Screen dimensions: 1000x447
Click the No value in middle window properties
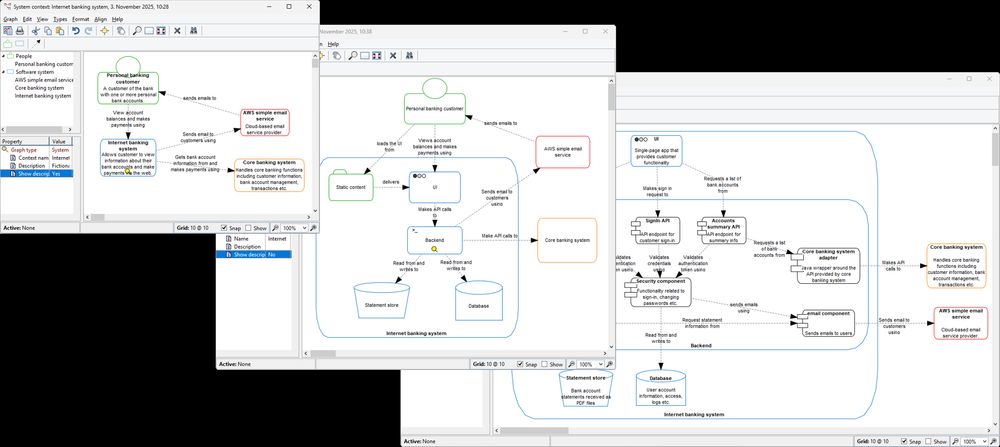coord(279,254)
